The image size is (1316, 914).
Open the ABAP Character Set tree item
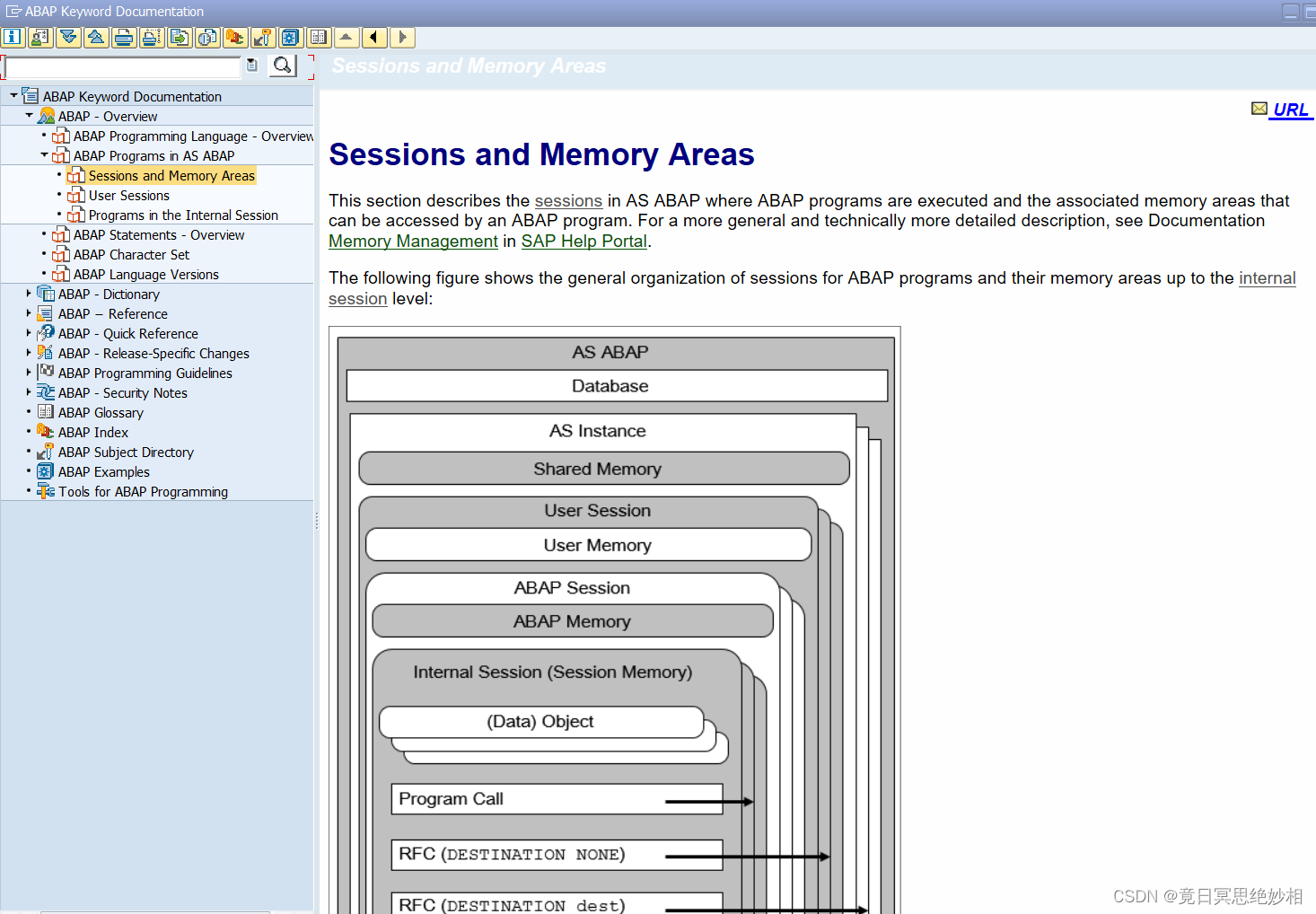131,255
